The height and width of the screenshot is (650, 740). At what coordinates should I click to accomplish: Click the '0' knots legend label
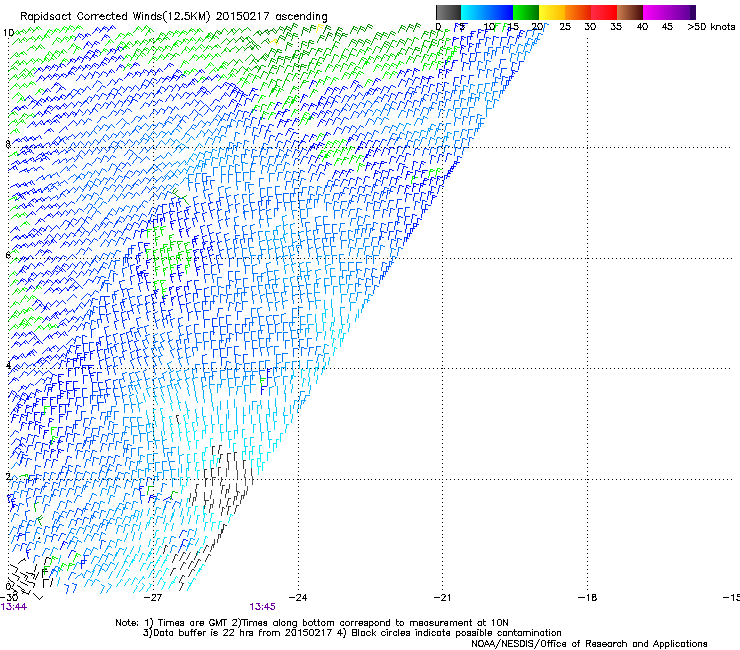point(438,26)
